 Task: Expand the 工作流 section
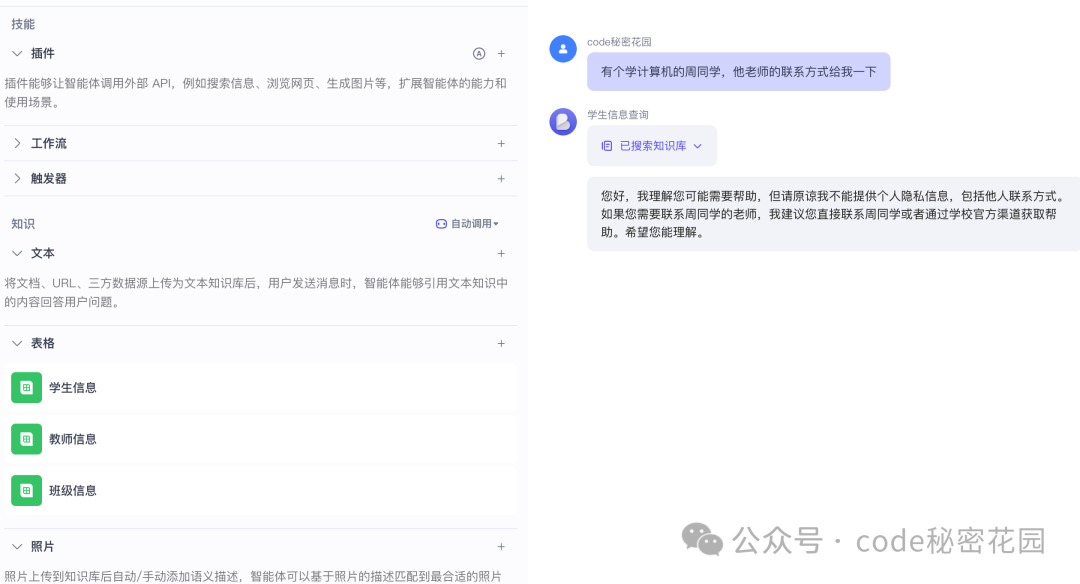click(x=17, y=143)
